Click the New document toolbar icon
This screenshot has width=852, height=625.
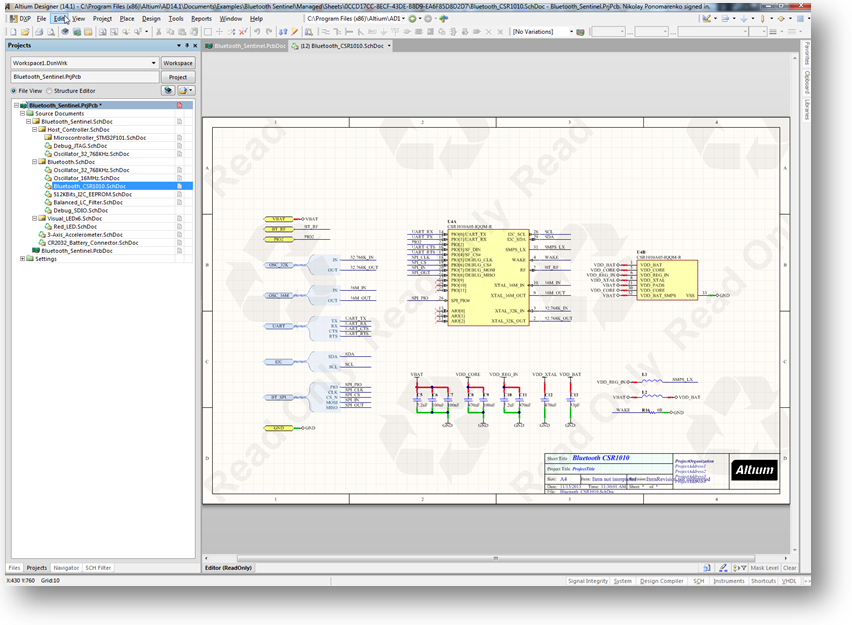click(x=14, y=32)
